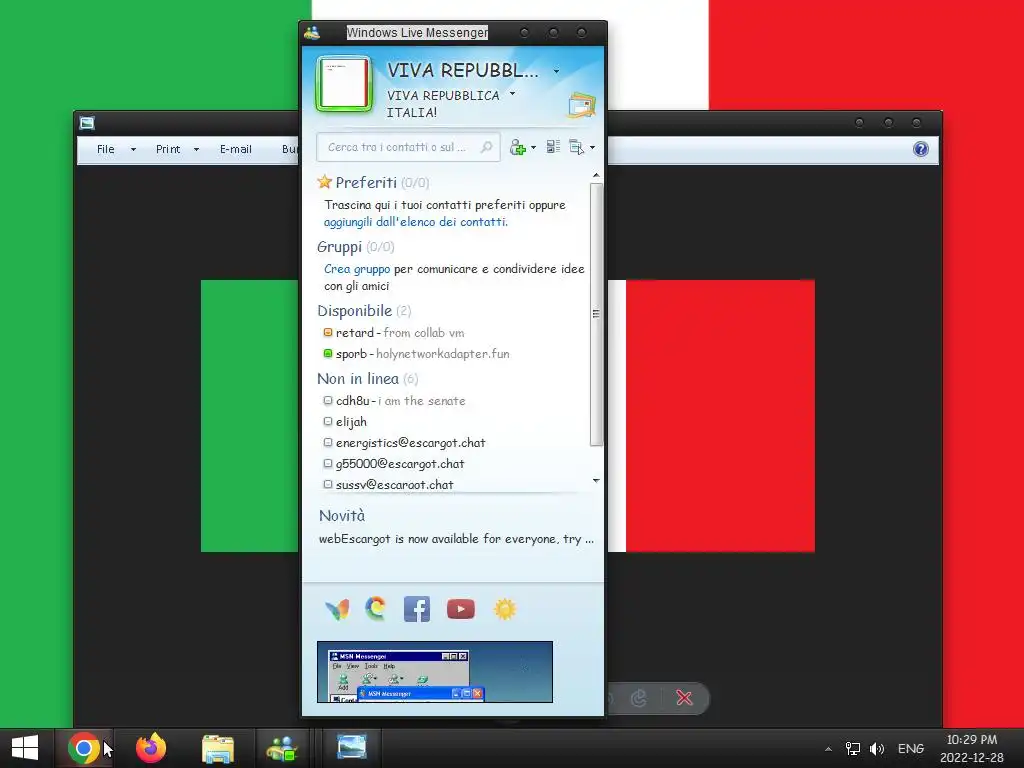The image size is (1024, 768).
Task: Click the photo viewer title bar icon
Action: click(x=87, y=123)
